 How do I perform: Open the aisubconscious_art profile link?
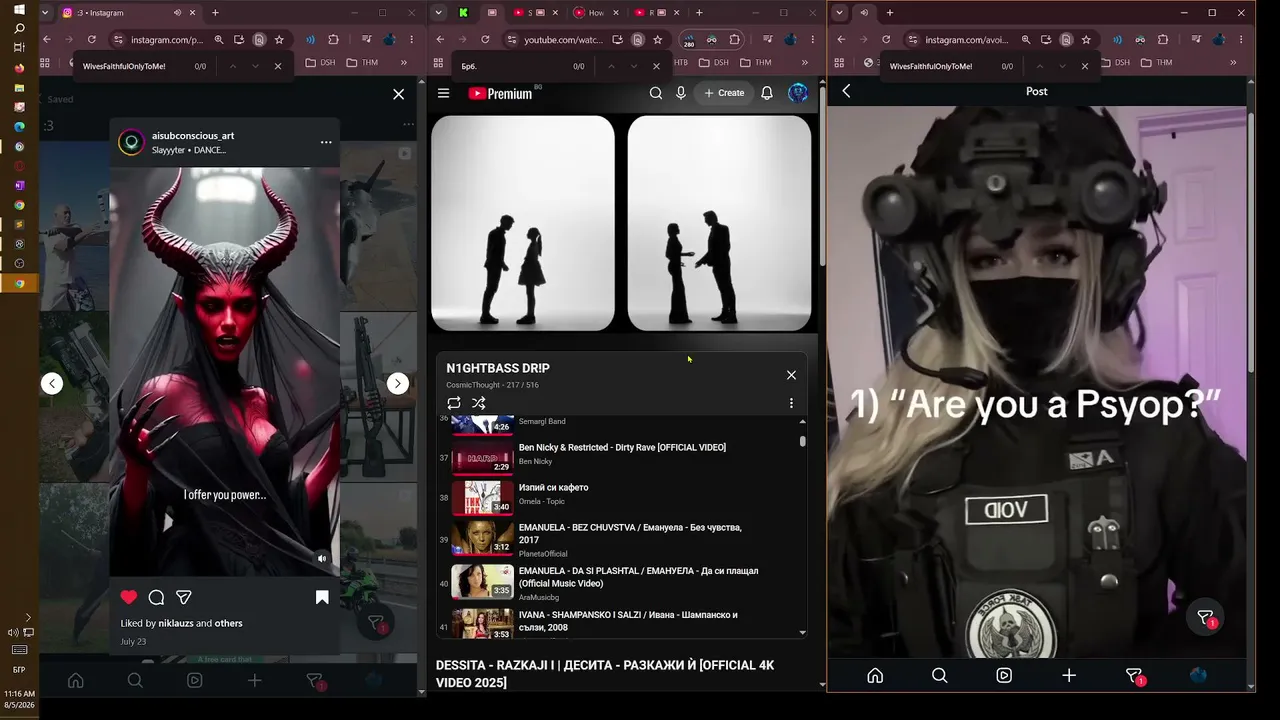pos(193,135)
